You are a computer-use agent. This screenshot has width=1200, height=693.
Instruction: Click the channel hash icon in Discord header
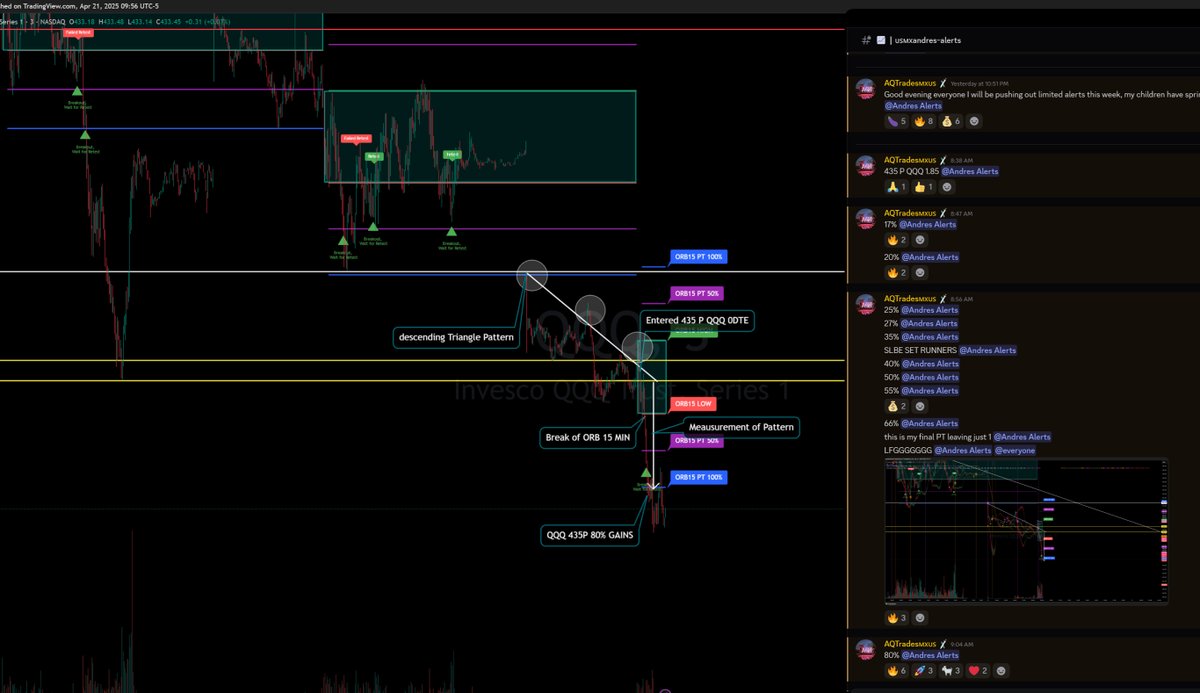866,40
